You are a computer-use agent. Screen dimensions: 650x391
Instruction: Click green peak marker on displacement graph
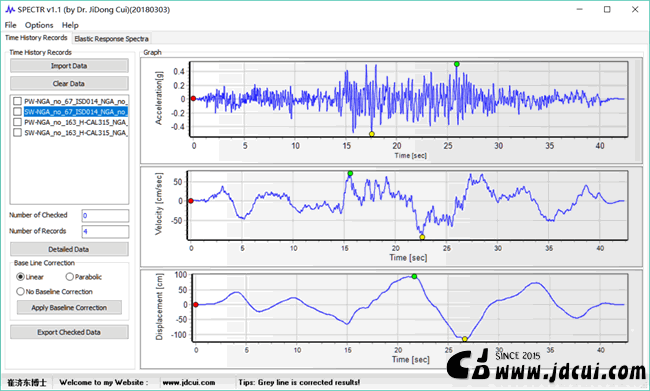click(414, 276)
